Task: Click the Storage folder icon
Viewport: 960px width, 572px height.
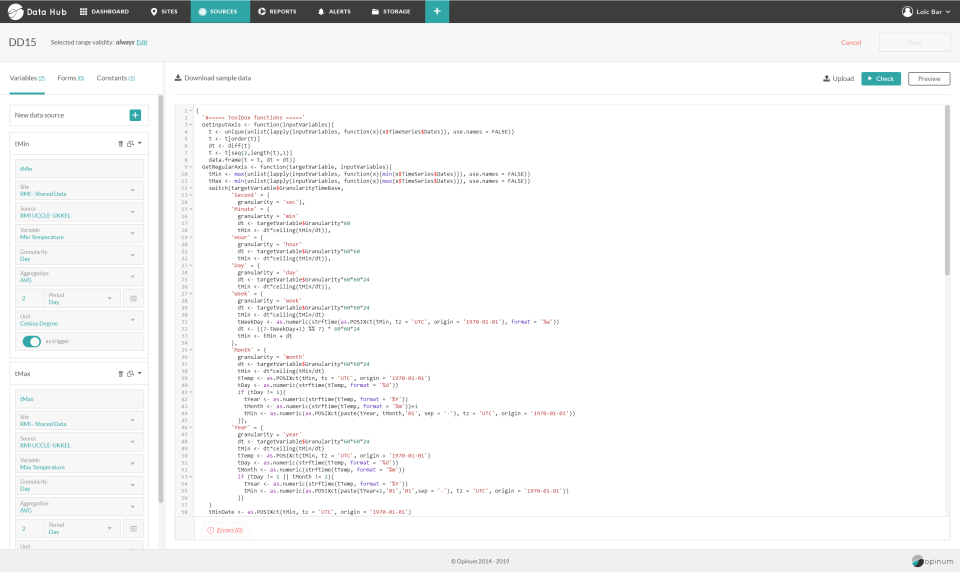Action: click(375, 12)
